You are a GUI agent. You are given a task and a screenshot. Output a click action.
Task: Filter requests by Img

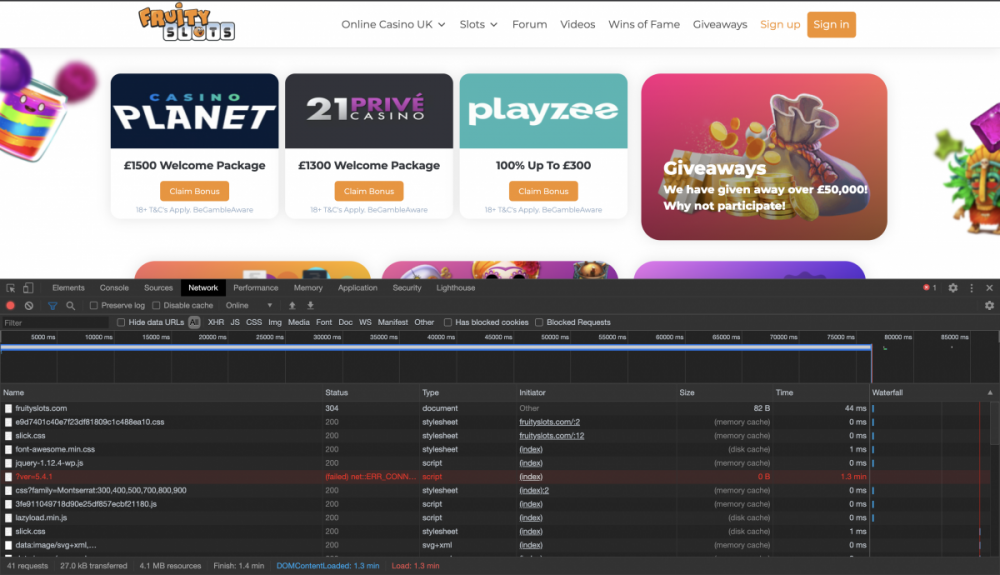(x=275, y=323)
